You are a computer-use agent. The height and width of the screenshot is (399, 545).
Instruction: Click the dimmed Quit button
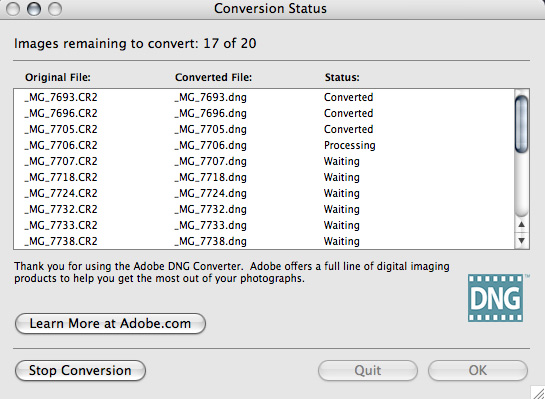pos(368,370)
